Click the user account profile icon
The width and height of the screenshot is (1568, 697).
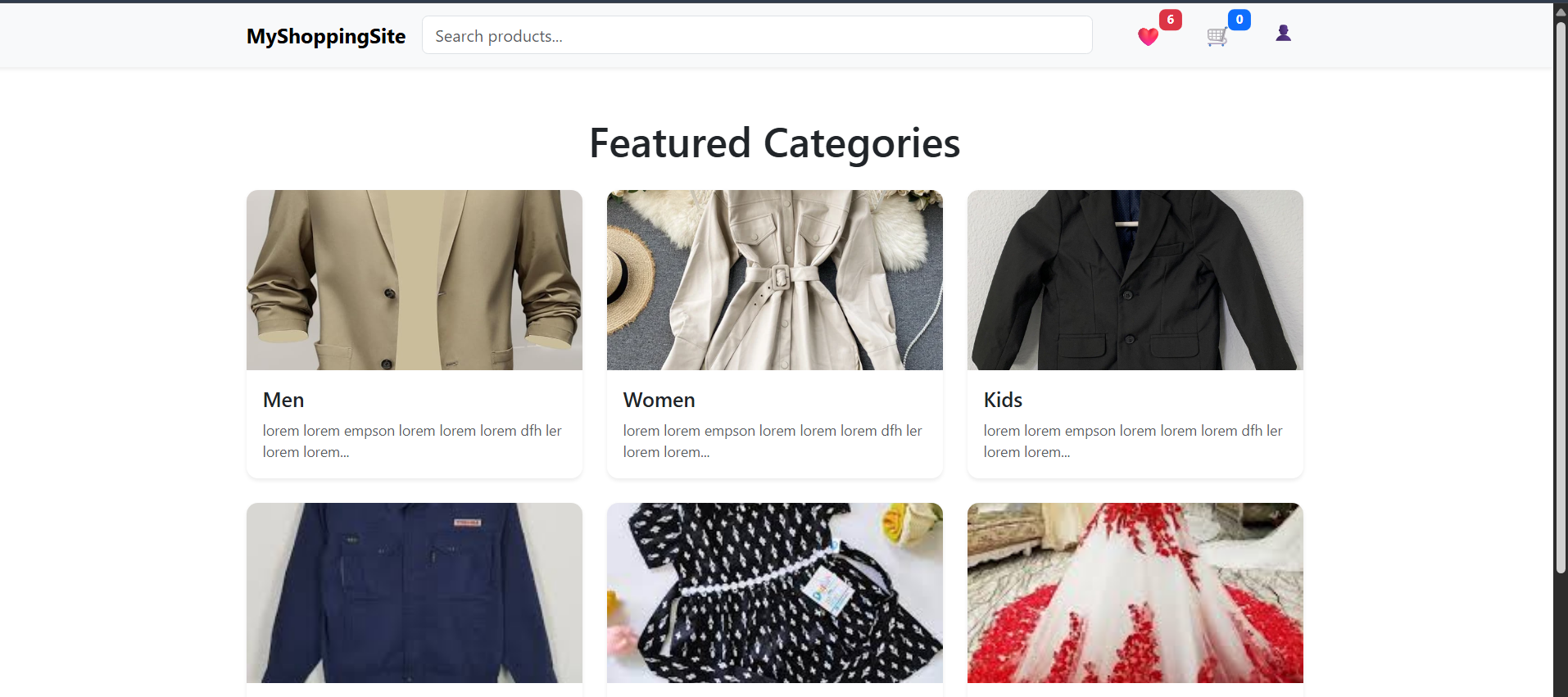tap(1283, 33)
